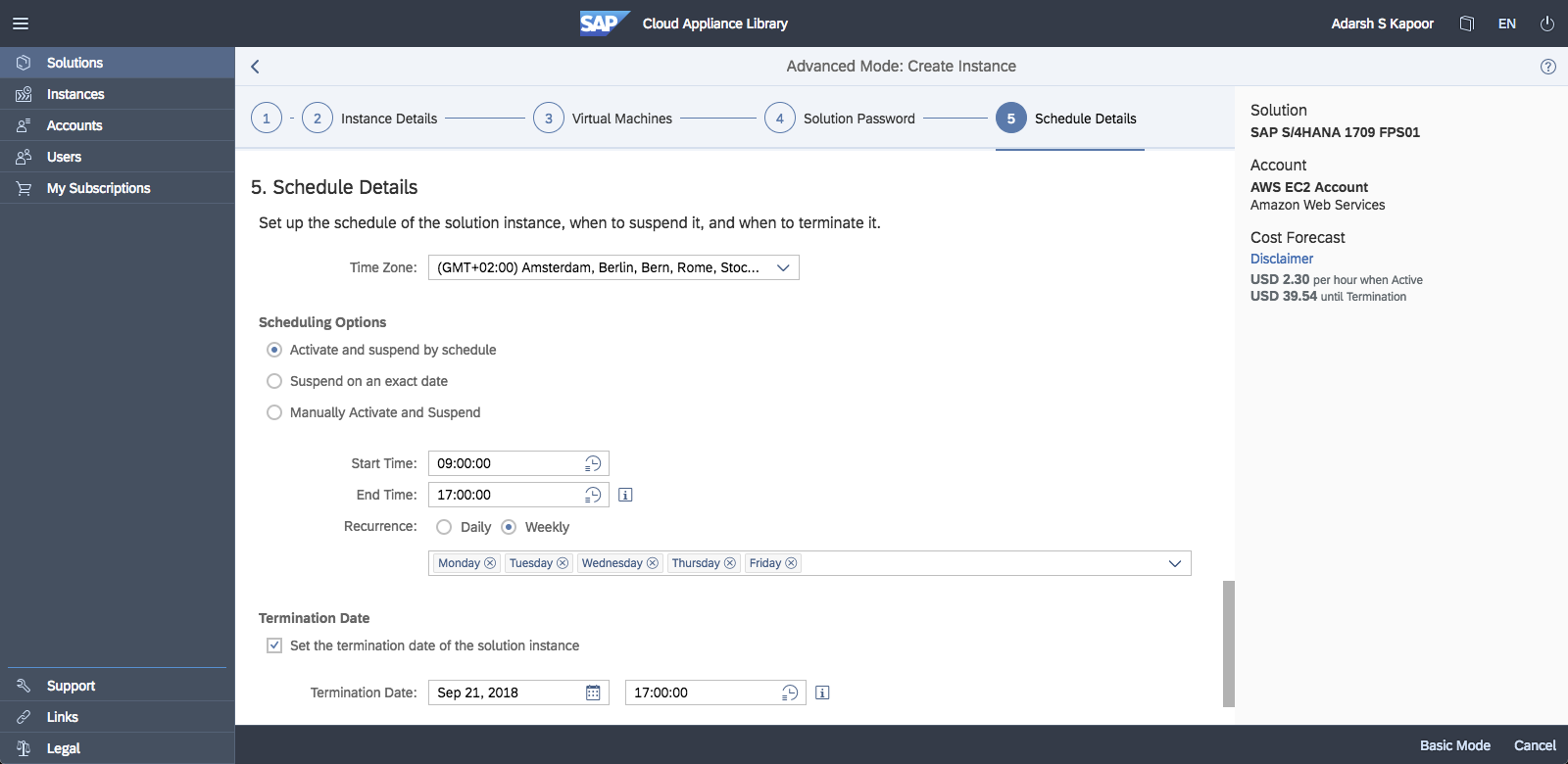1568x764 pixels.
Task: Click the Solutions sidebar icon
Action: point(24,63)
